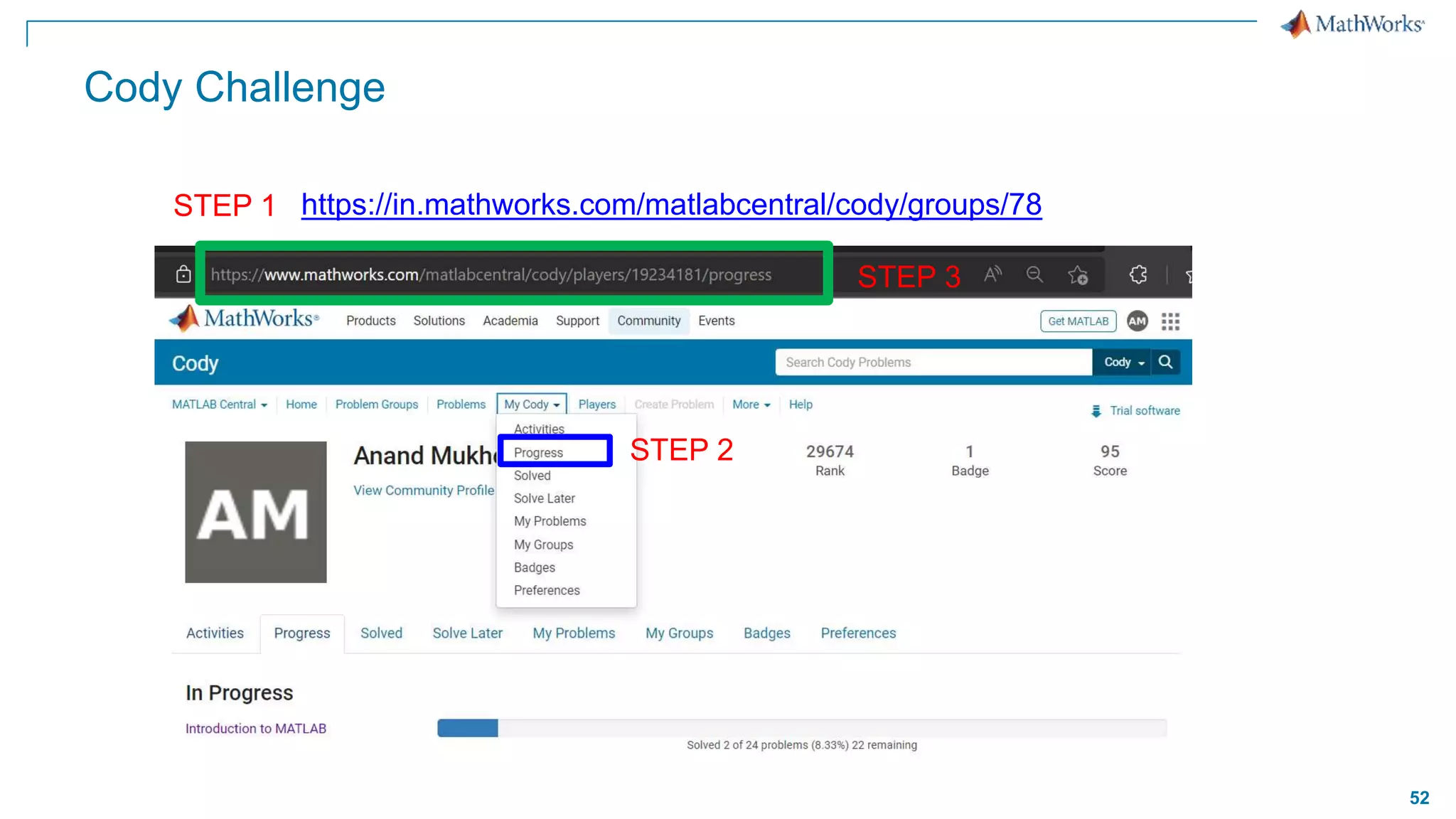
Task: Select Preferences in My Cody dropdown
Action: (547, 590)
